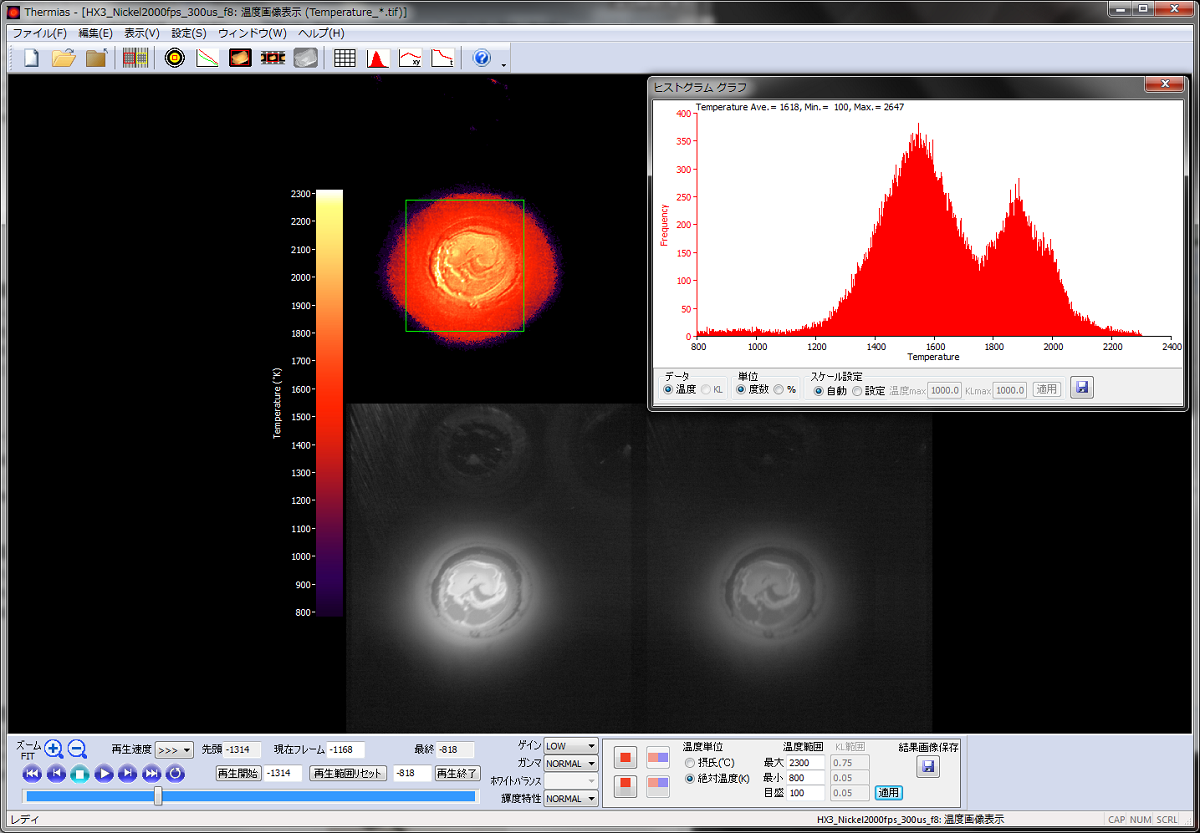Click the 適用 button beside temperature range
The height and width of the screenshot is (833, 1200).
point(888,793)
